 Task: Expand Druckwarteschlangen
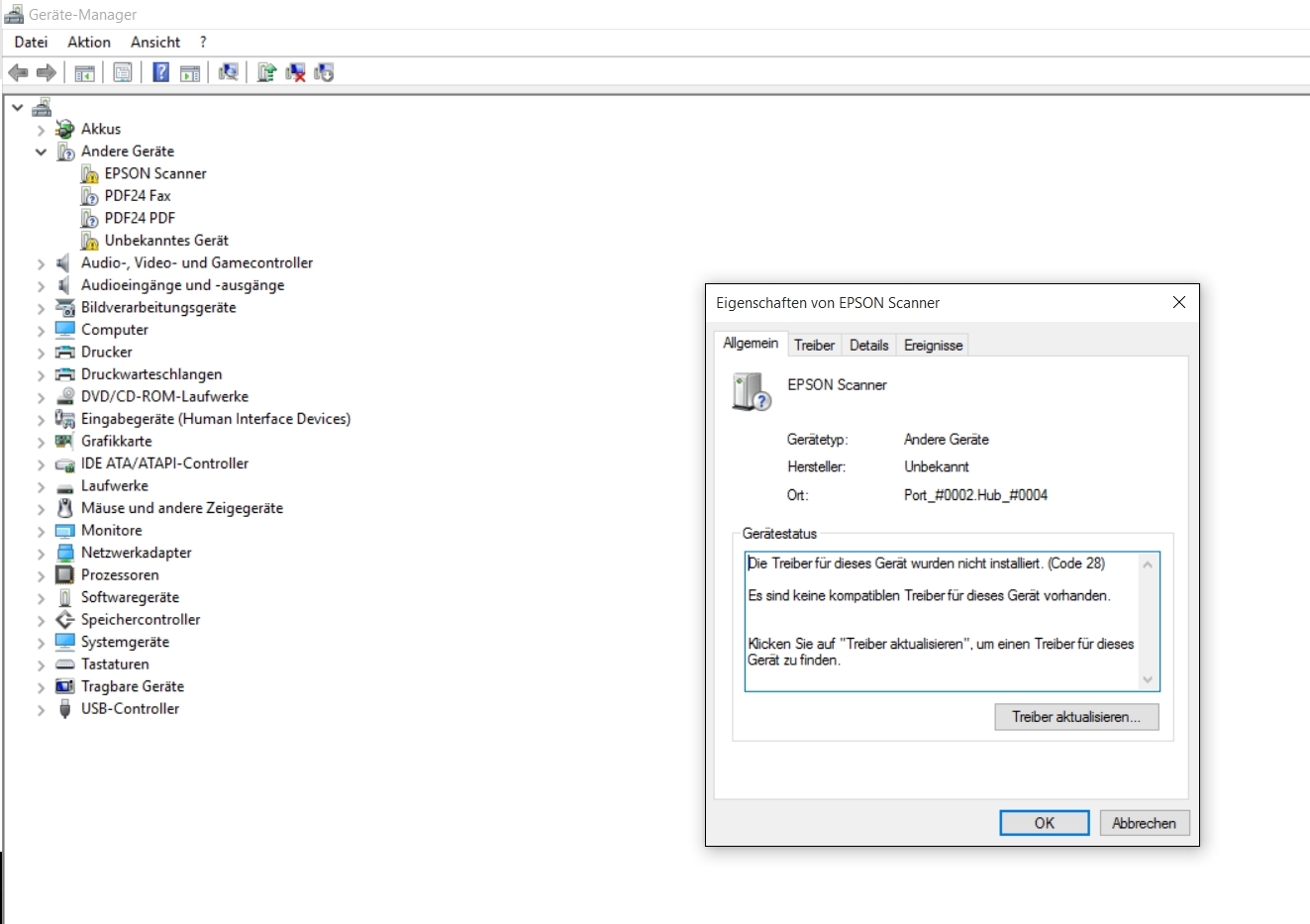coord(41,374)
